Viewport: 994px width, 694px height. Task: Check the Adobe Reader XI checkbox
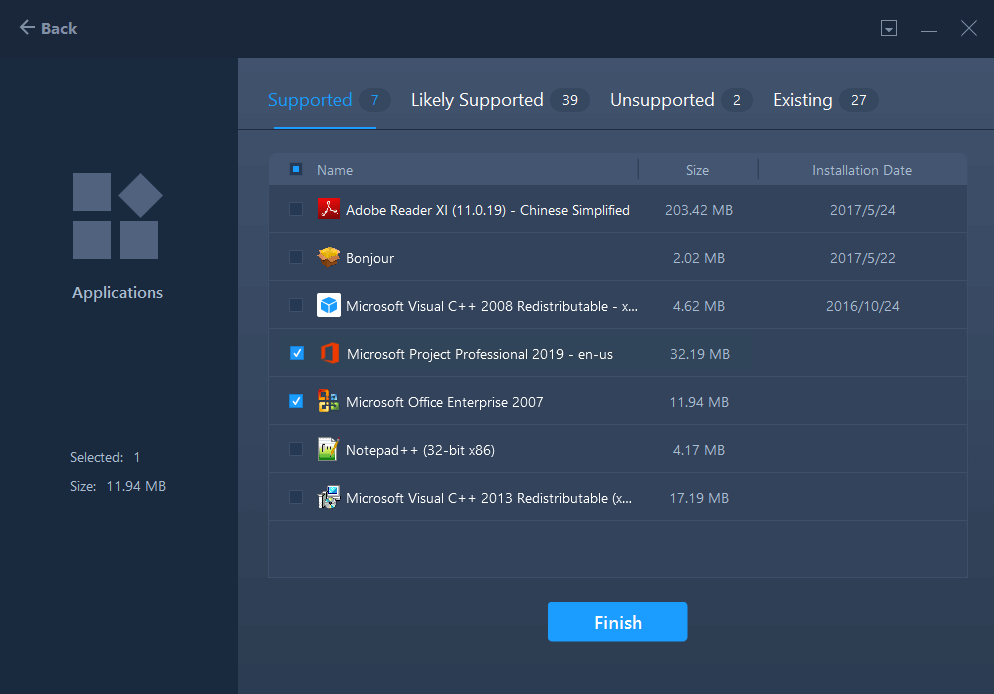(296, 209)
